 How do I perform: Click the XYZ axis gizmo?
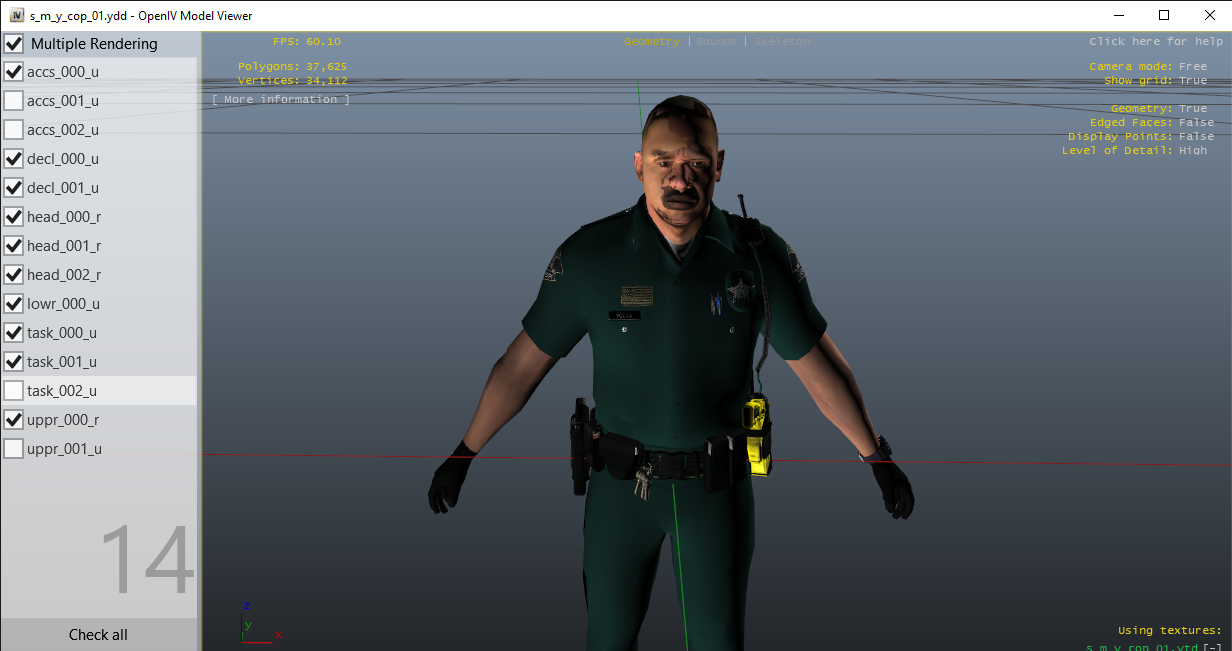257,624
